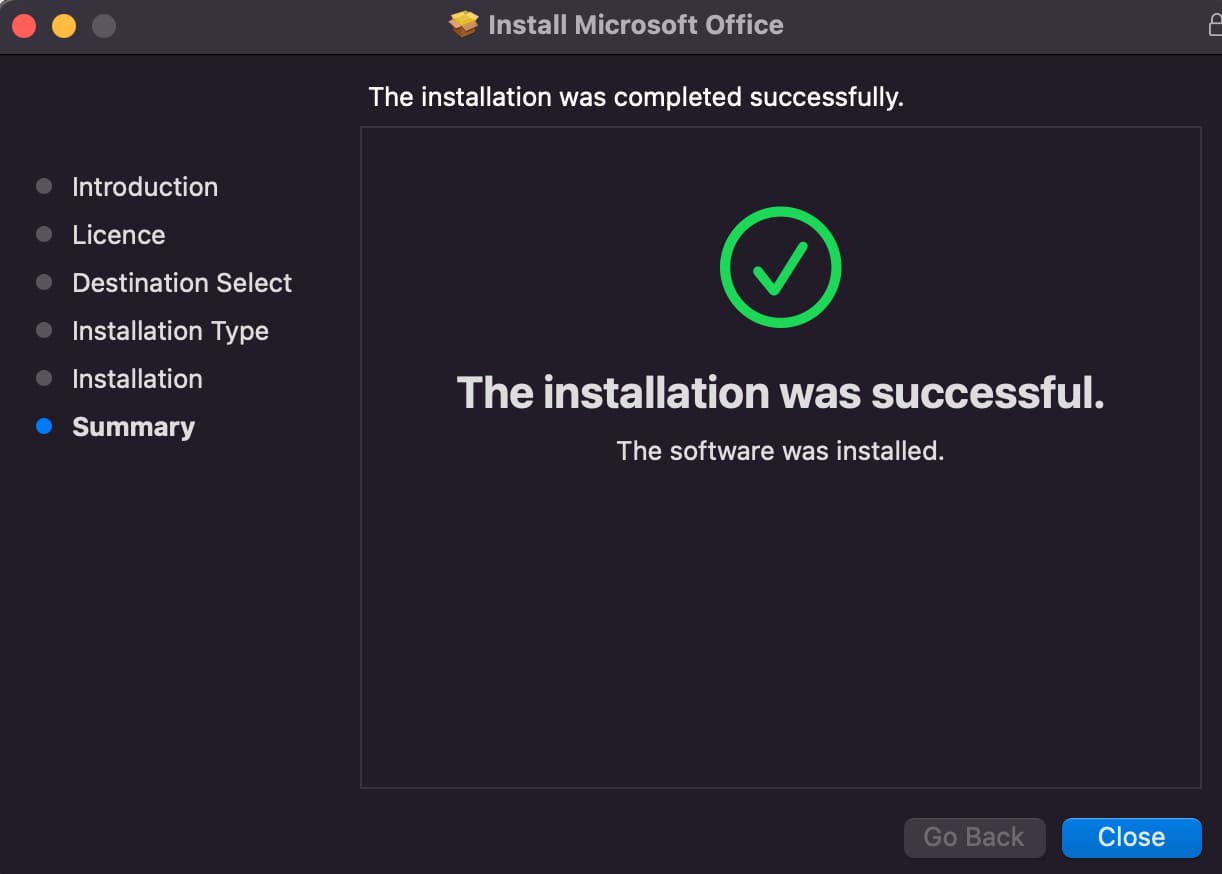1222x874 pixels.
Task: Select the Installation step in the sidebar
Action: coord(137,378)
